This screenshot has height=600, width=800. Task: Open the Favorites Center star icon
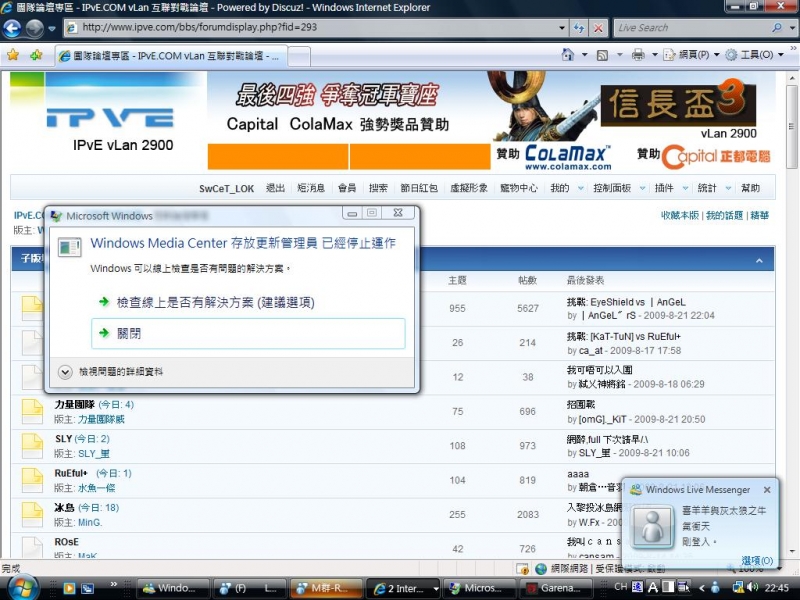pyautogui.click(x=13, y=55)
